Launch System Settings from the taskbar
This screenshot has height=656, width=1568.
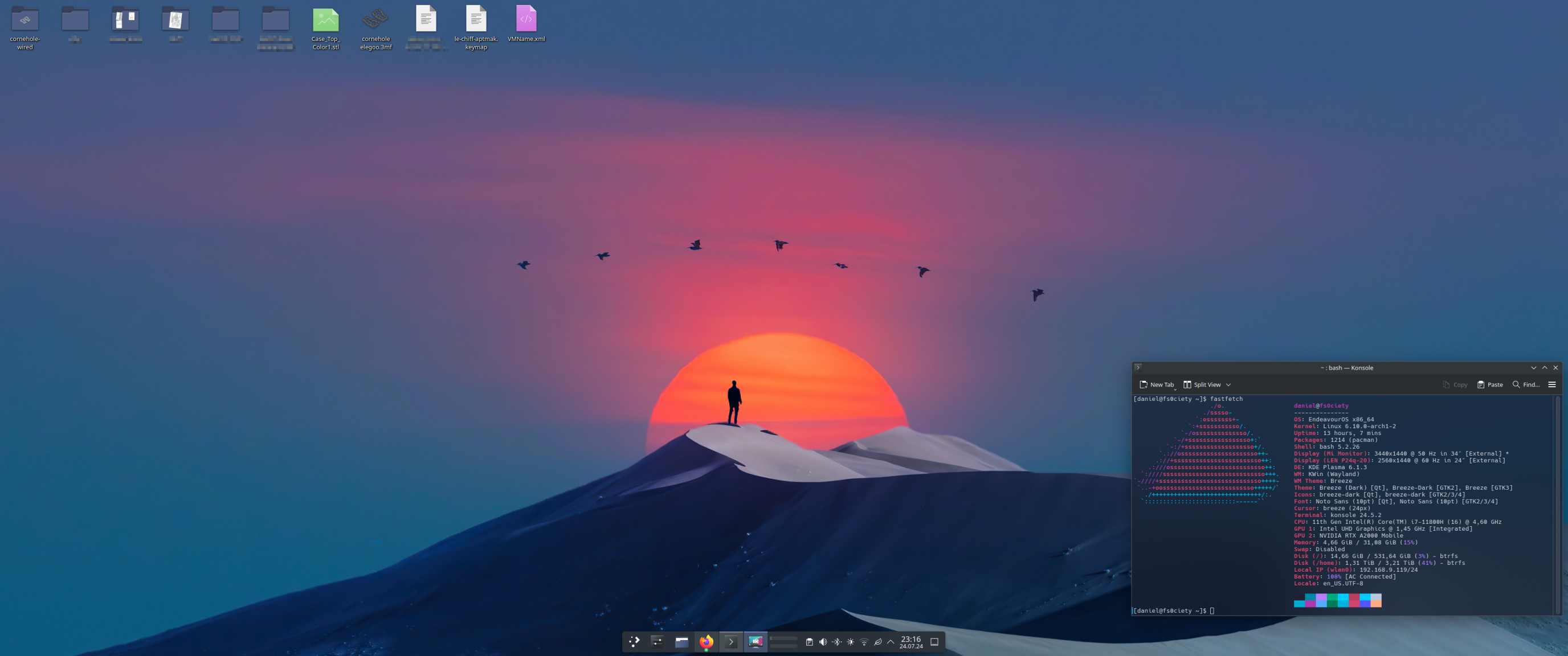click(658, 641)
